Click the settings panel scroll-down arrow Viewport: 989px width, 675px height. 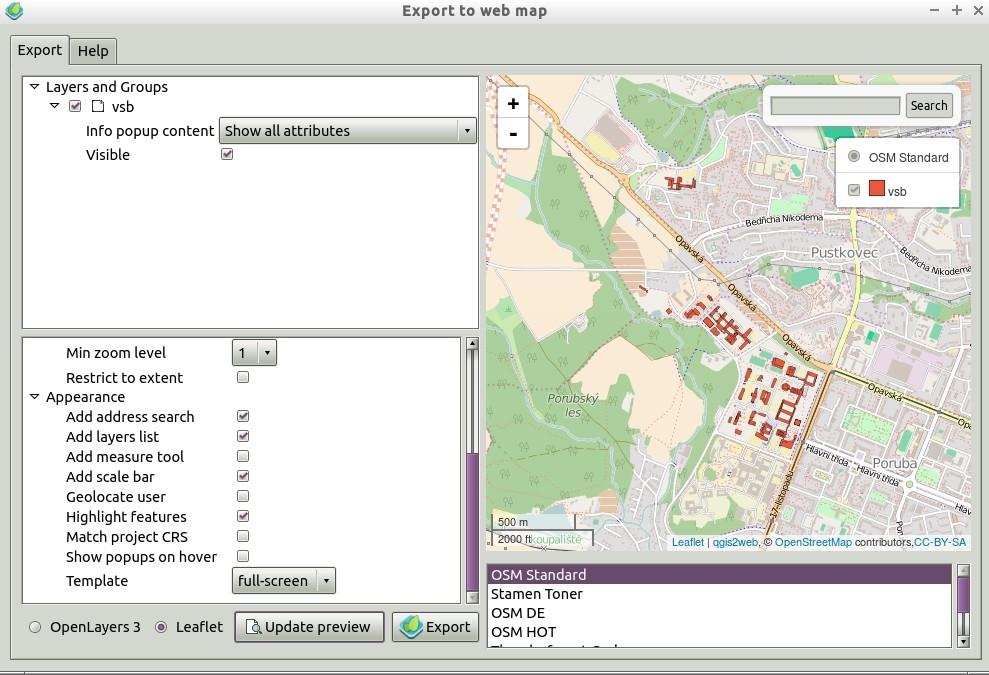click(x=472, y=597)
